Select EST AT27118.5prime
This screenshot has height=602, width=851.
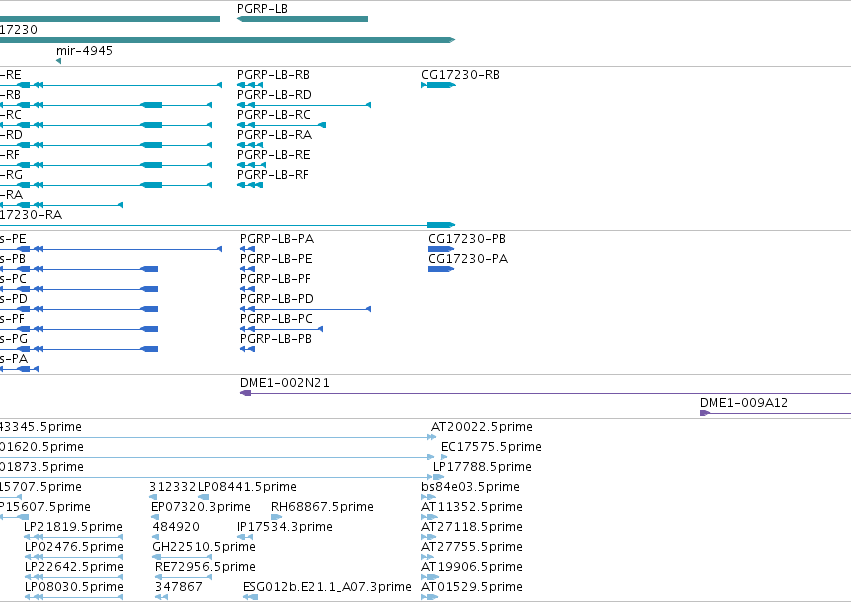click(x=472, y=527)
